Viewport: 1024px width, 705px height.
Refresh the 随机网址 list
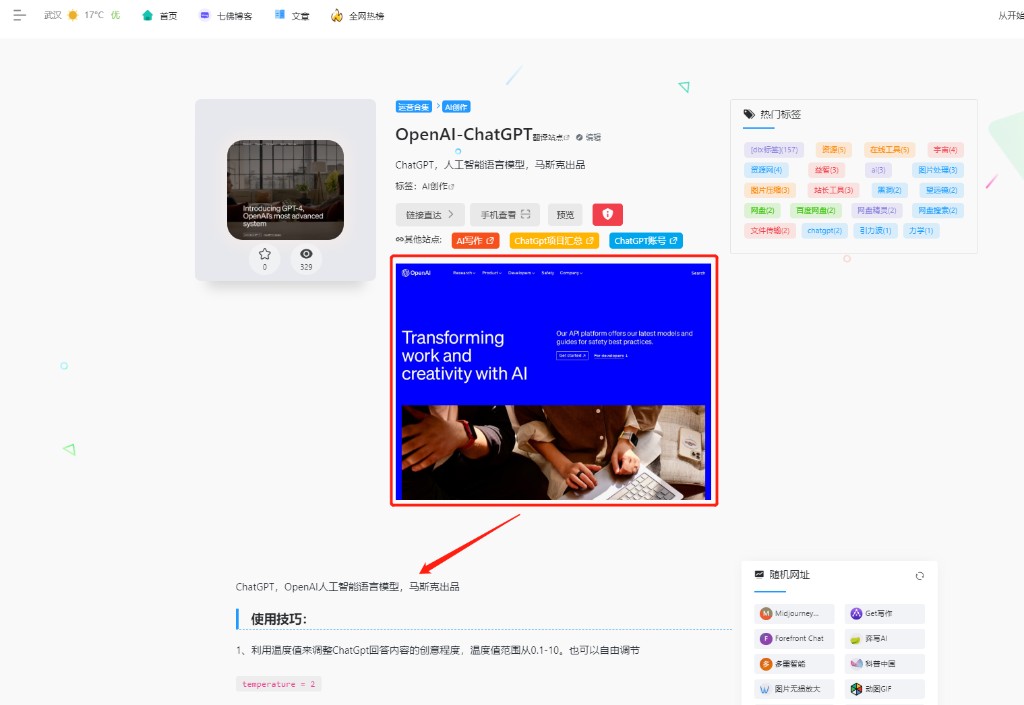click(x=920, y=576)
